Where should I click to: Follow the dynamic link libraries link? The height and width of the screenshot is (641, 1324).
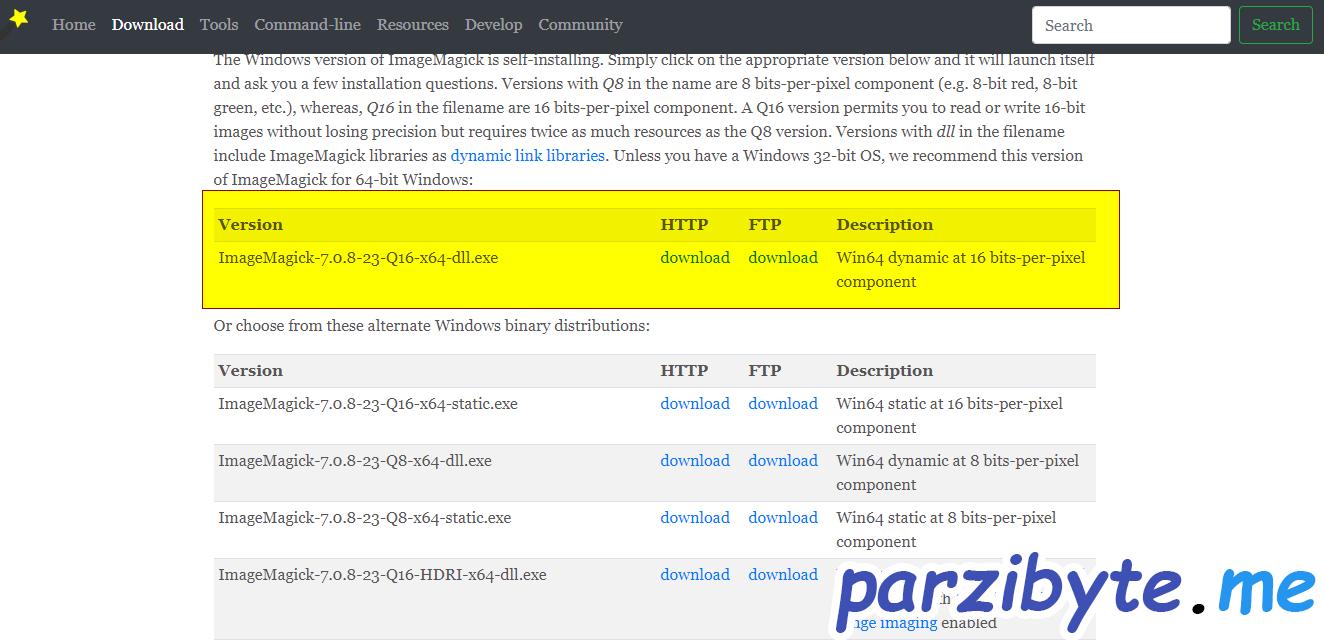click(x=527, y=156)
